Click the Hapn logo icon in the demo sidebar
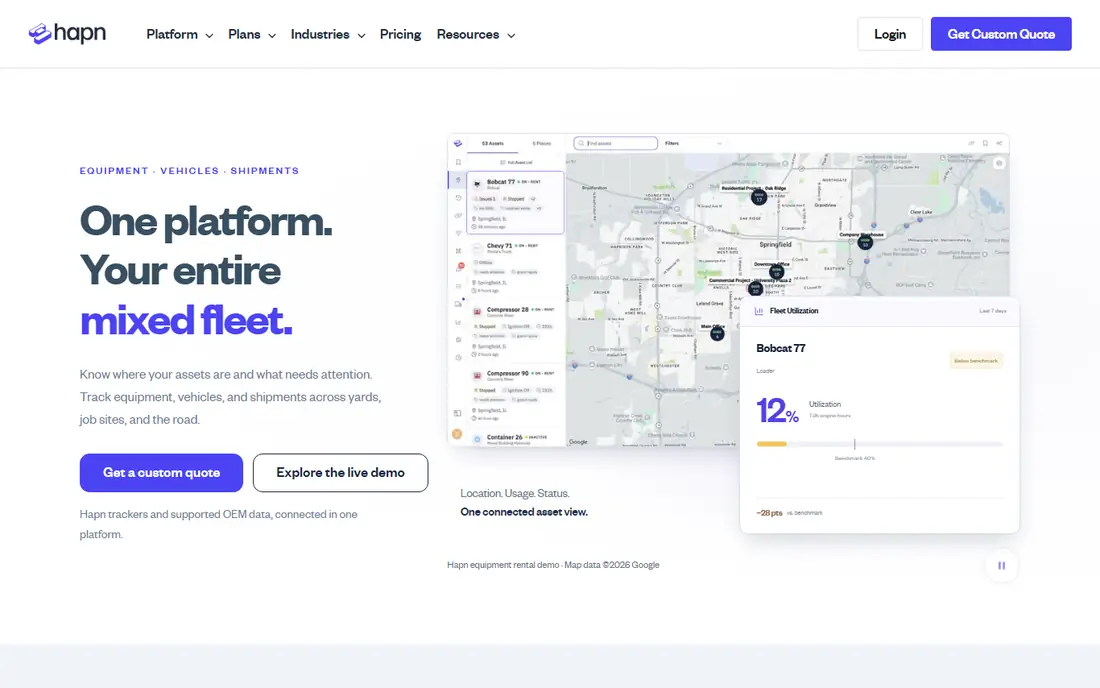This screenshot has width=1100, height=688. (458, 143)
